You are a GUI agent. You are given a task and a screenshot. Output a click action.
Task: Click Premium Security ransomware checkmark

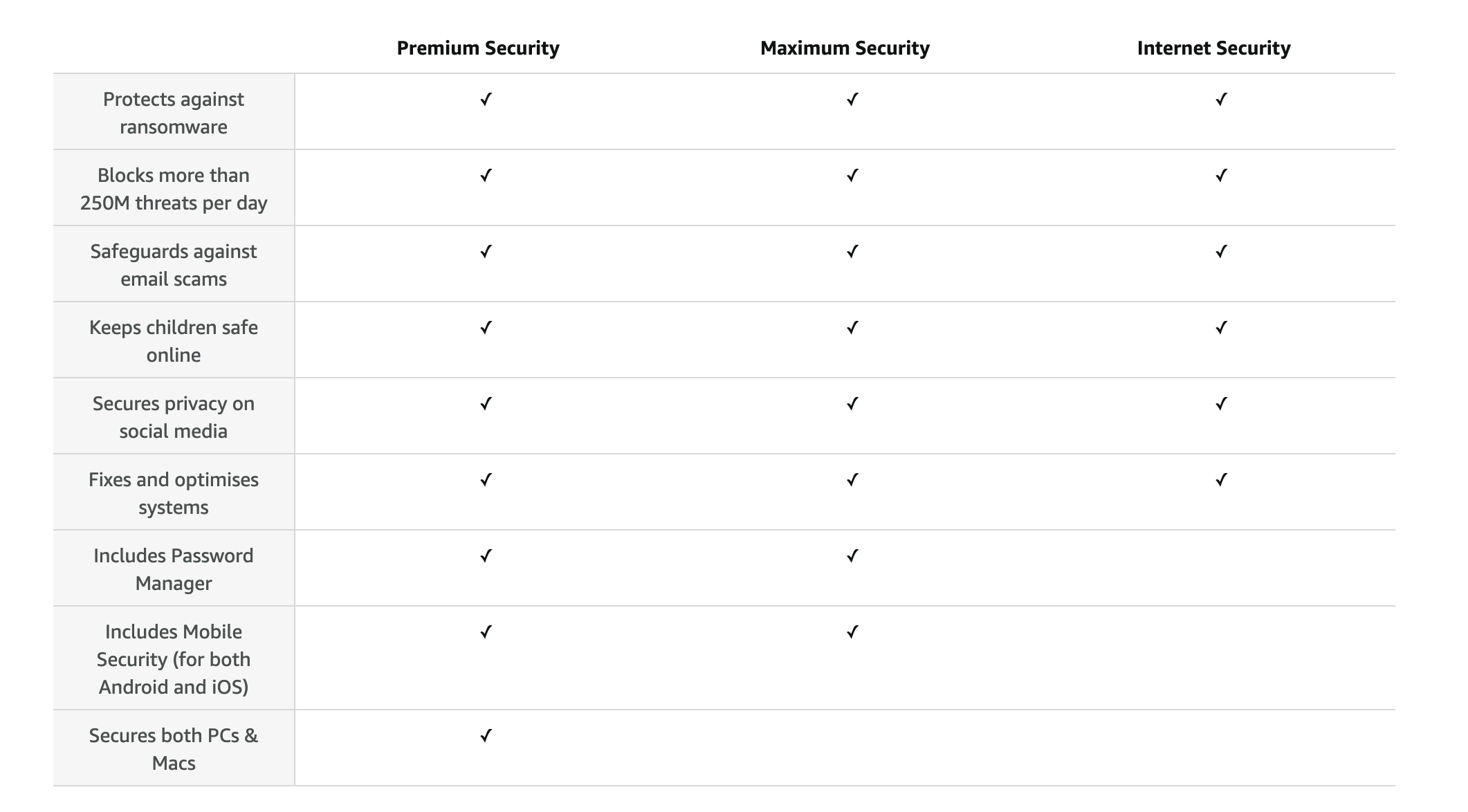coord(486,100)
